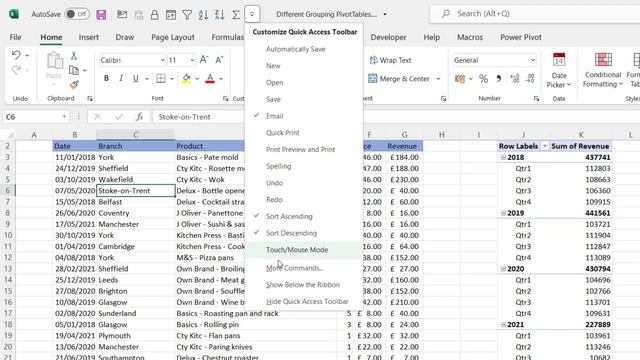Screen dimensions: 640x360
Task: Click the Email icon in Quick Access Toolbar
Action: coord(122,15)
